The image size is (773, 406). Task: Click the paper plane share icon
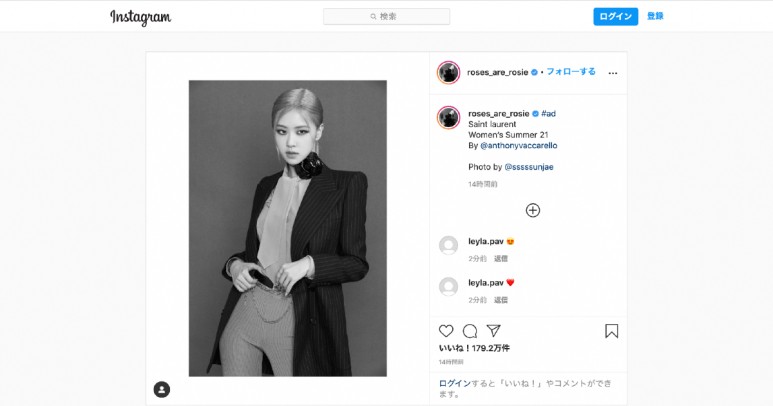[x=493, y=331]
